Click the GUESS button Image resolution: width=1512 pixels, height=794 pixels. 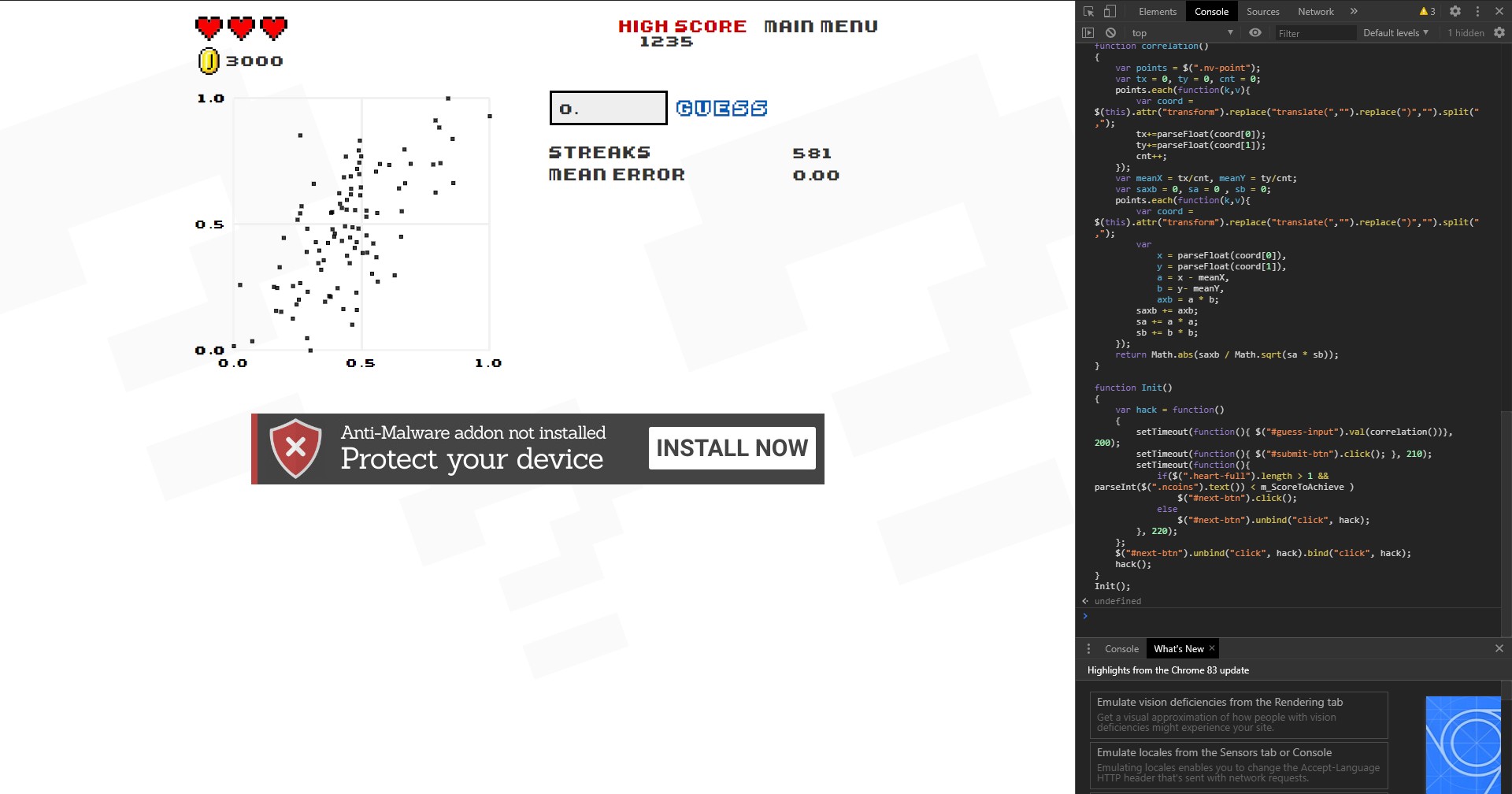click(721, 108)
